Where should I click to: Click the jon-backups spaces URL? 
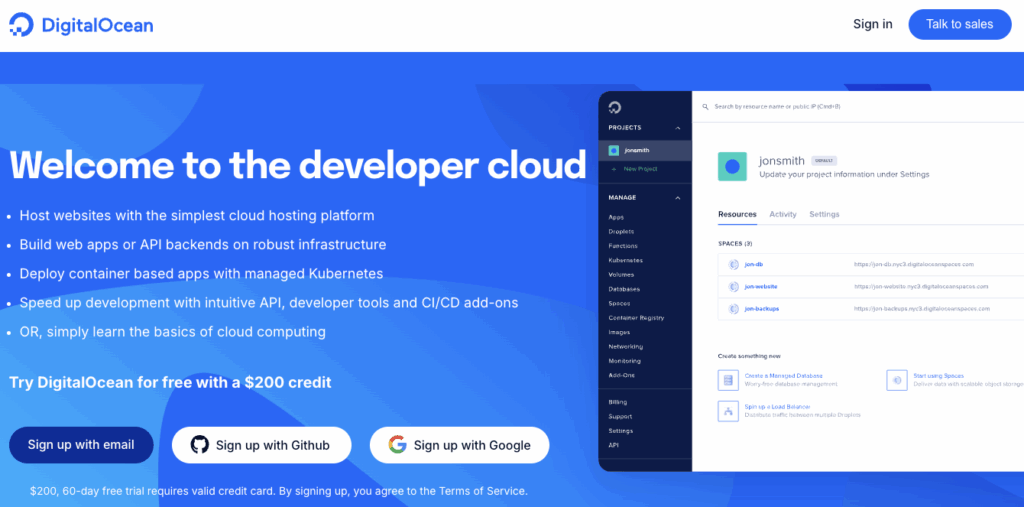[921, 308]
